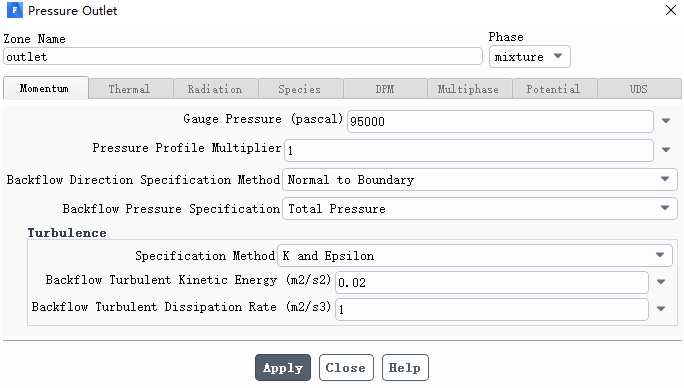
Task: Expand Backflow Turbulent Dissipation Rate options arrow
Action: [x=661, y=309]
